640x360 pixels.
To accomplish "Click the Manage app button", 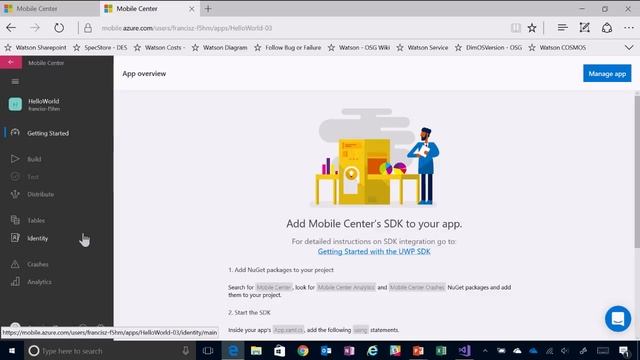I will point(607,73).
